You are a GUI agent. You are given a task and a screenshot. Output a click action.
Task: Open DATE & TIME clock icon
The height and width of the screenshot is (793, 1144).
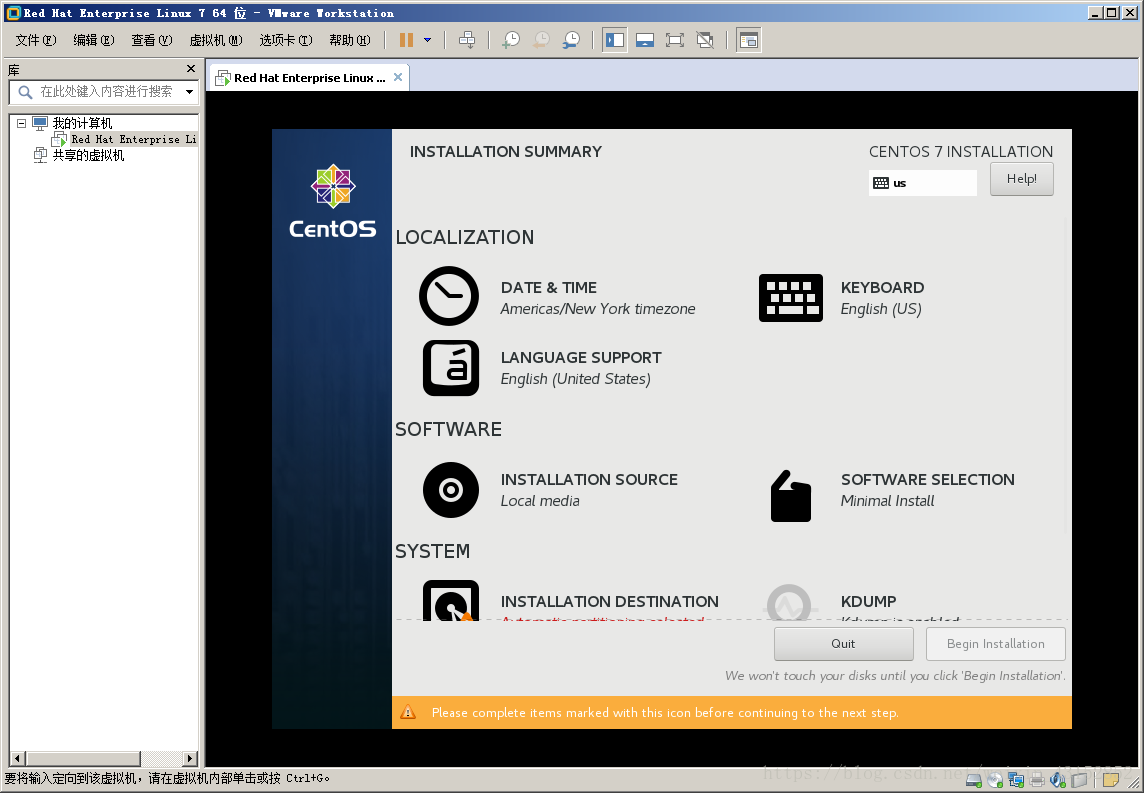click(449, 295)
